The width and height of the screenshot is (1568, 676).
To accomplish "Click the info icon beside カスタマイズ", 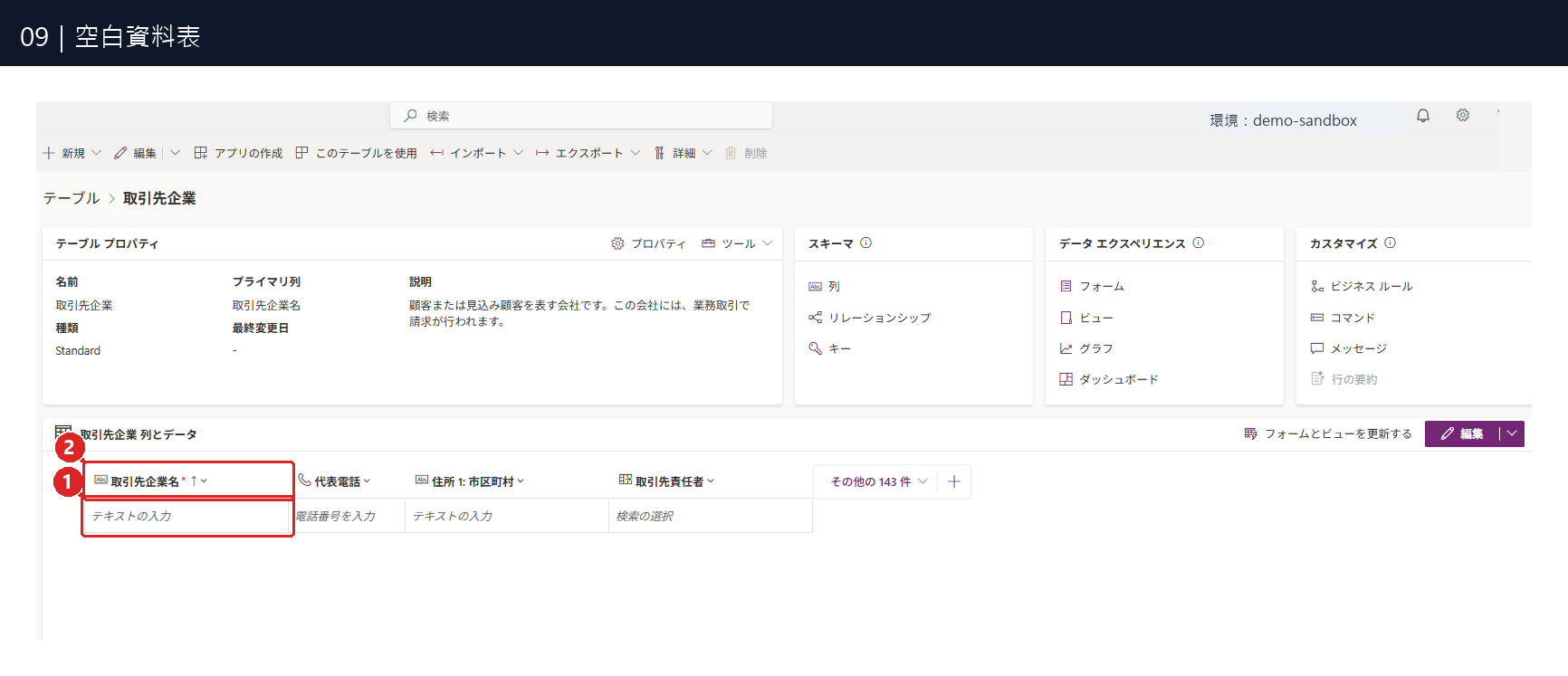I will coord(1391,243).
